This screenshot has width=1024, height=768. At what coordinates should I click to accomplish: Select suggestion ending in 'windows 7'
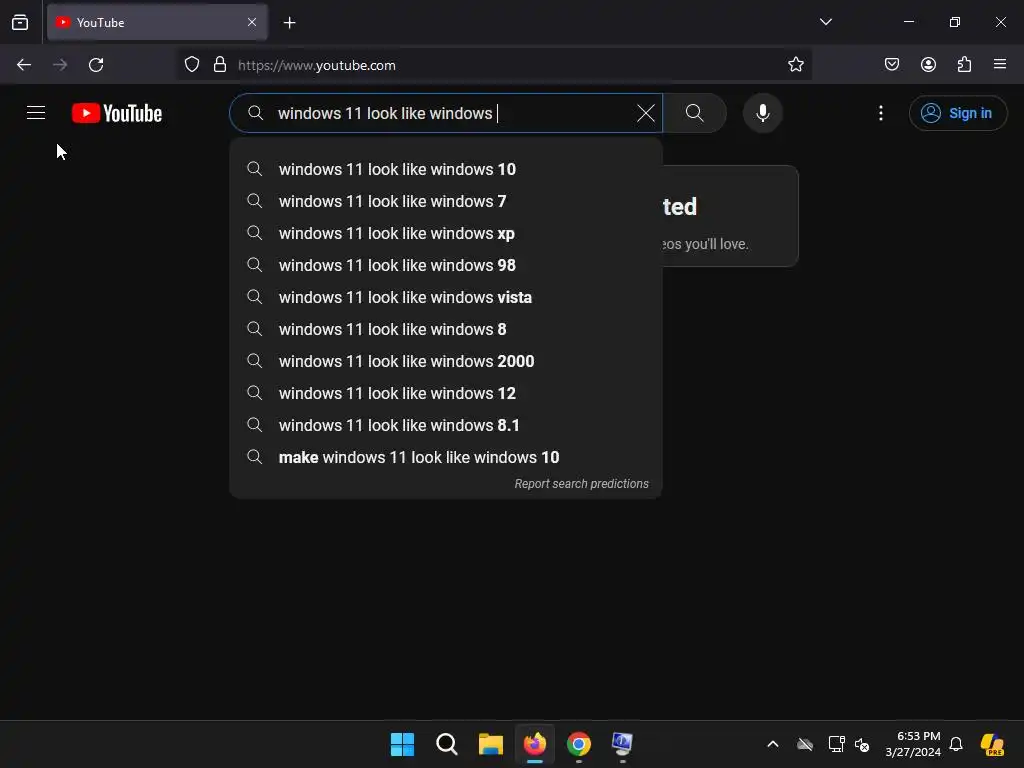point(446,201)
